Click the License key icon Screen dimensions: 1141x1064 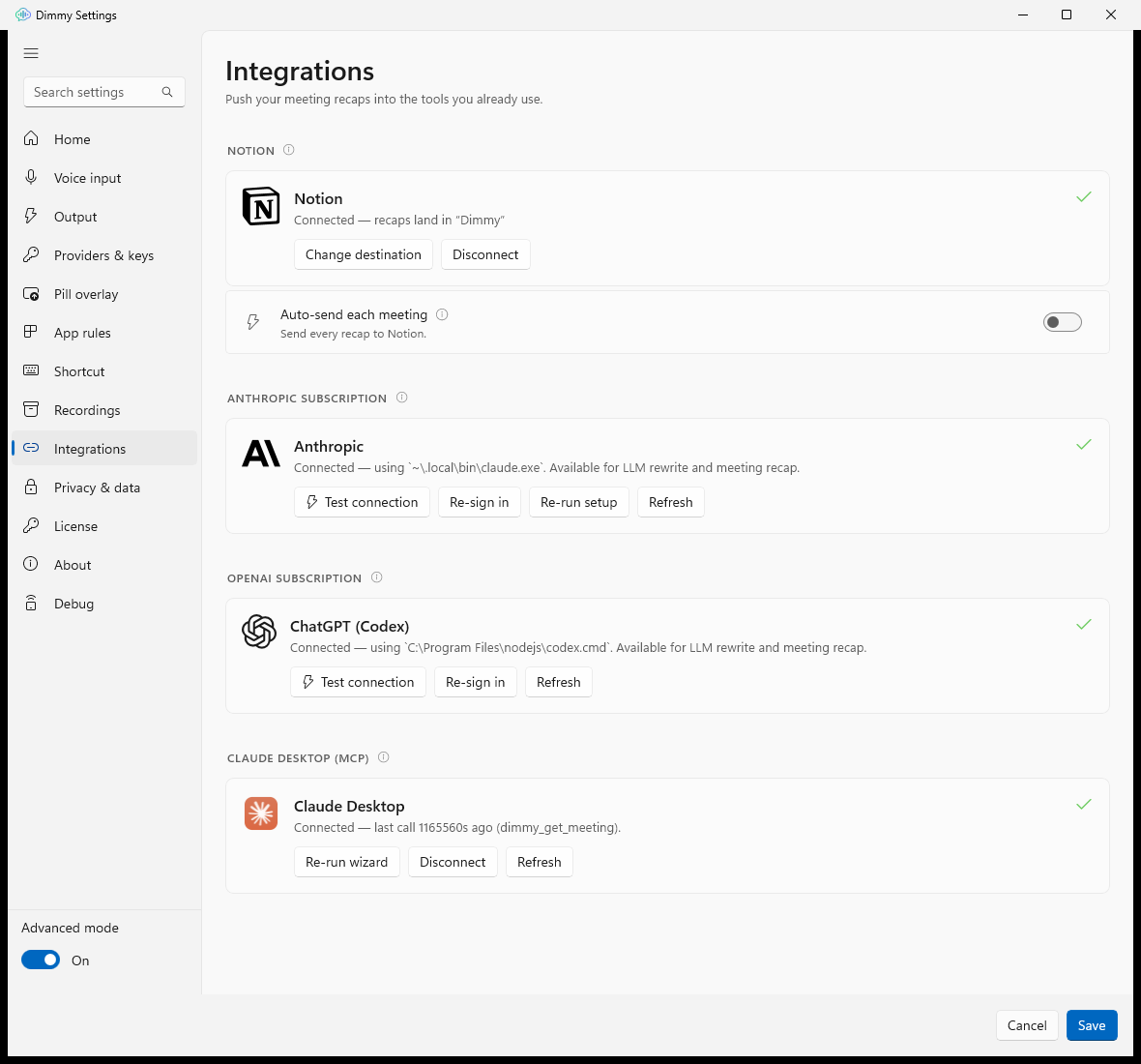coord(31,525)
